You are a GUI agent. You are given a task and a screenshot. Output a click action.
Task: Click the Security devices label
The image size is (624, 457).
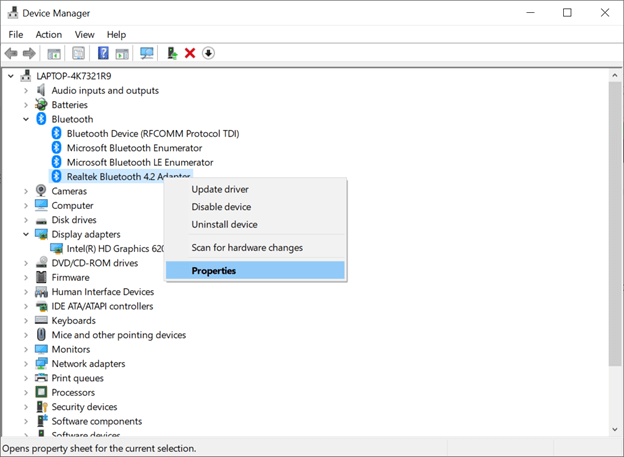click(x=84, y=406)
